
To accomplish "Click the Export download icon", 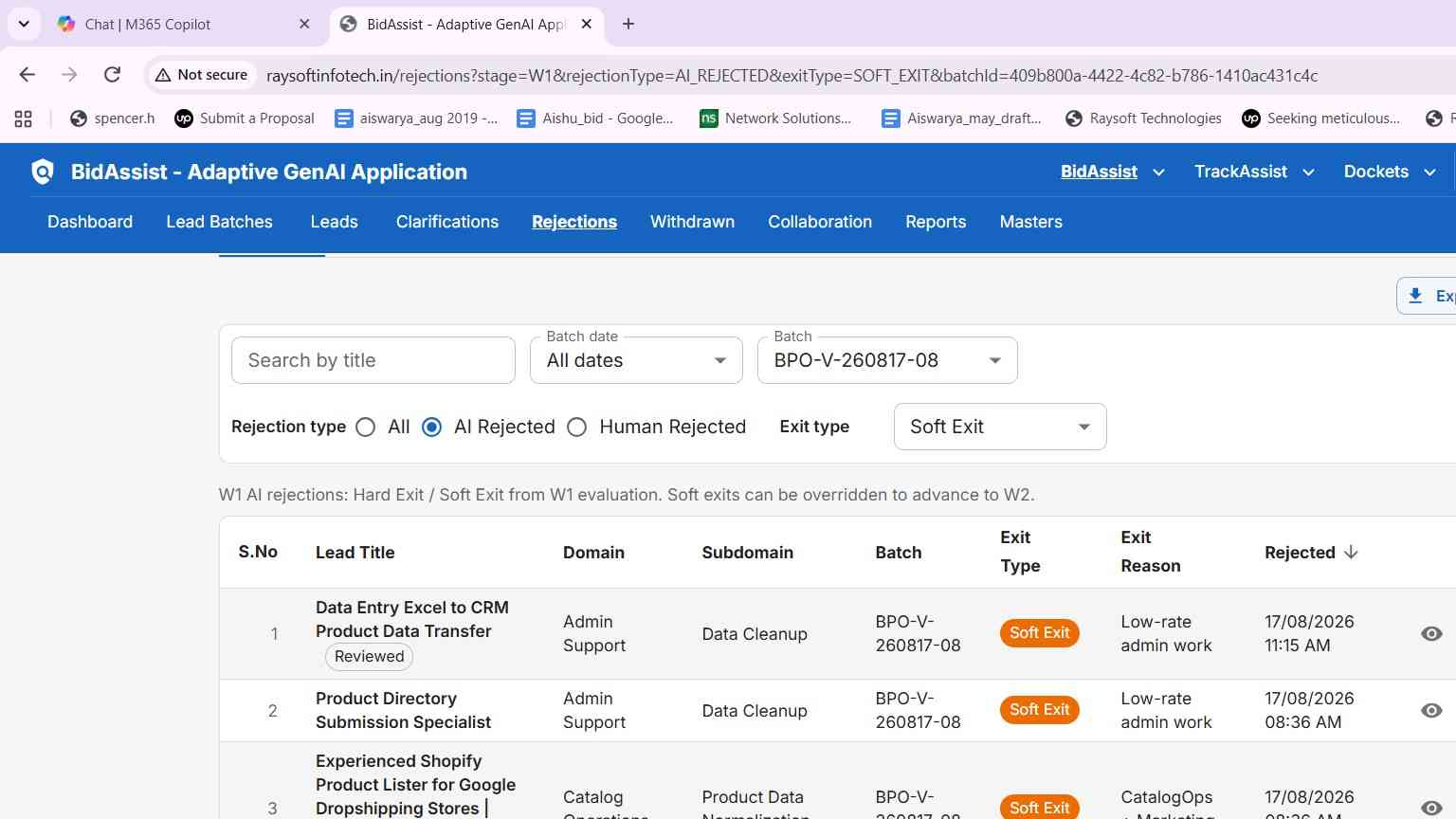I will click(x=1415, y=296).
